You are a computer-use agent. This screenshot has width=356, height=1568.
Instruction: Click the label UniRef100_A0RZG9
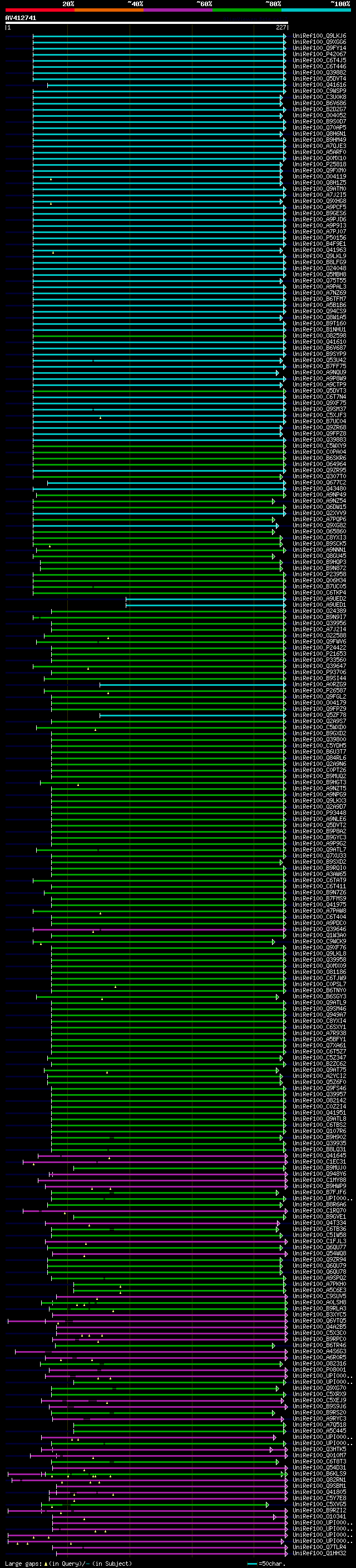(319, 684)
